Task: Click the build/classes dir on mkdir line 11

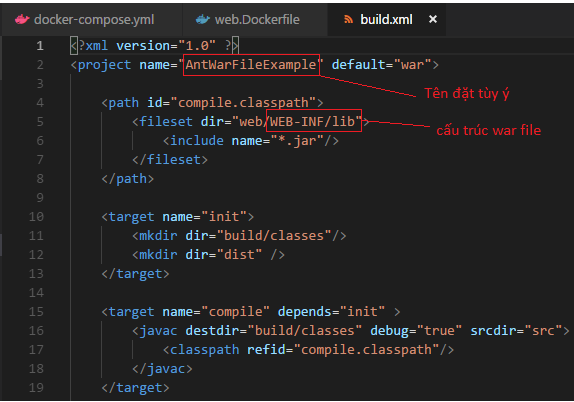Action: (274, 236)
